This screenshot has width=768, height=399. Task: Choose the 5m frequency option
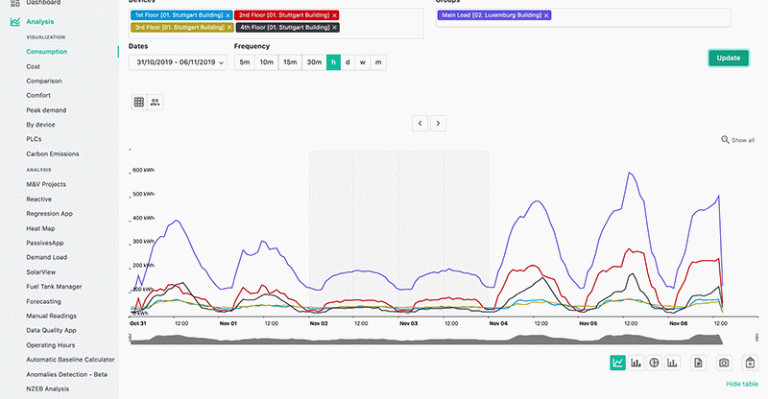point(244,62)
